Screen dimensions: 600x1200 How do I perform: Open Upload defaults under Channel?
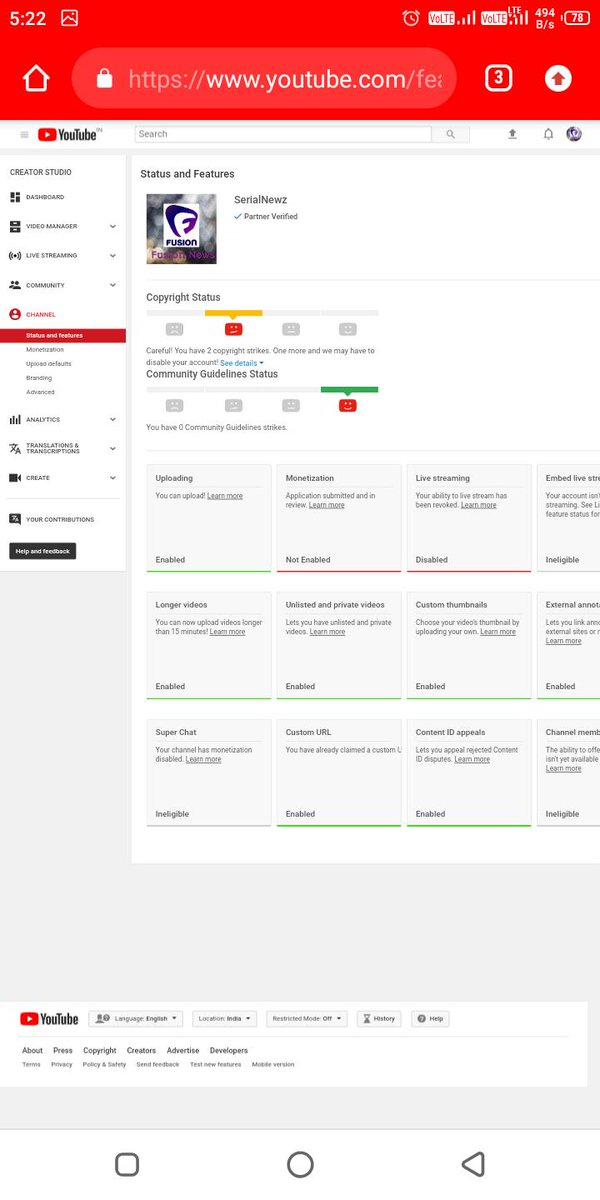49,364
